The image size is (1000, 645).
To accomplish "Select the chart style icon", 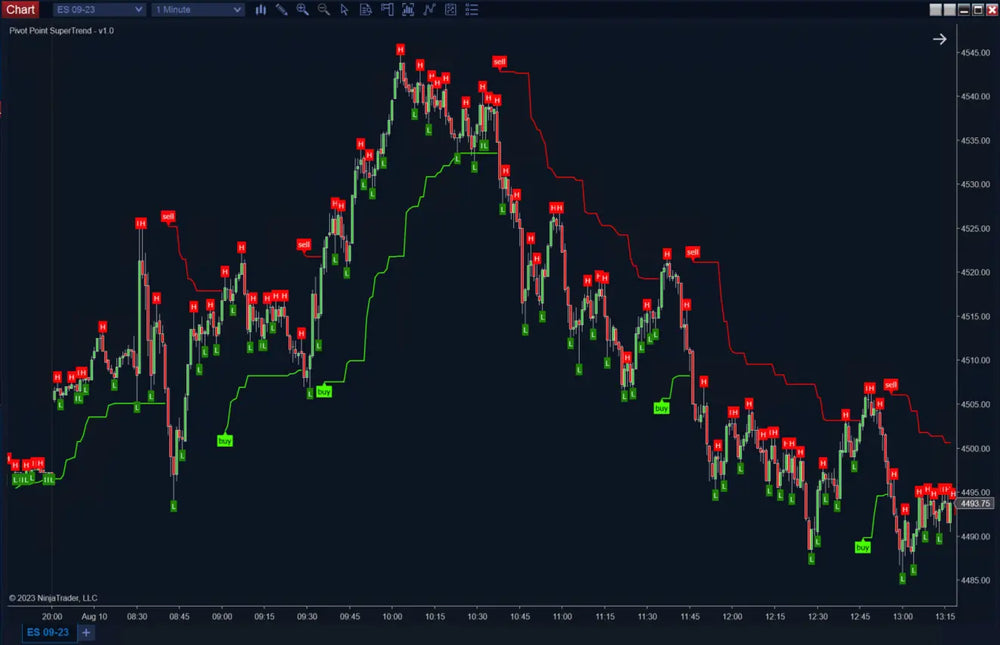I will click(x=261, y=9).
